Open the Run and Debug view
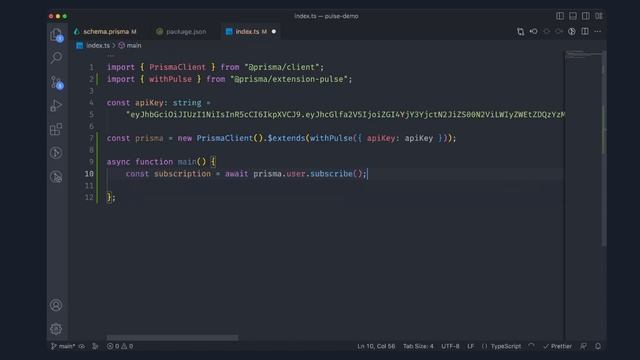This screenshot has width=640, height=360. click(56, 106)
